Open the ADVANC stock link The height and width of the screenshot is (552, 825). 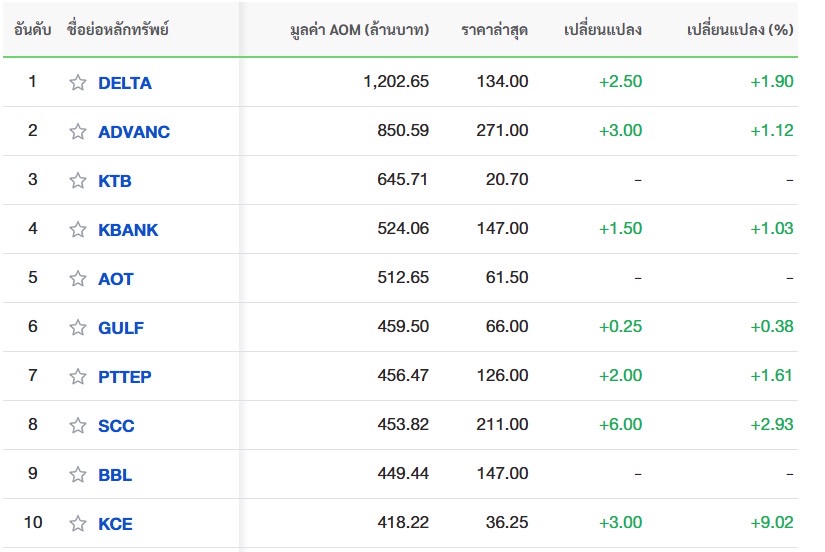coord(134,132)
